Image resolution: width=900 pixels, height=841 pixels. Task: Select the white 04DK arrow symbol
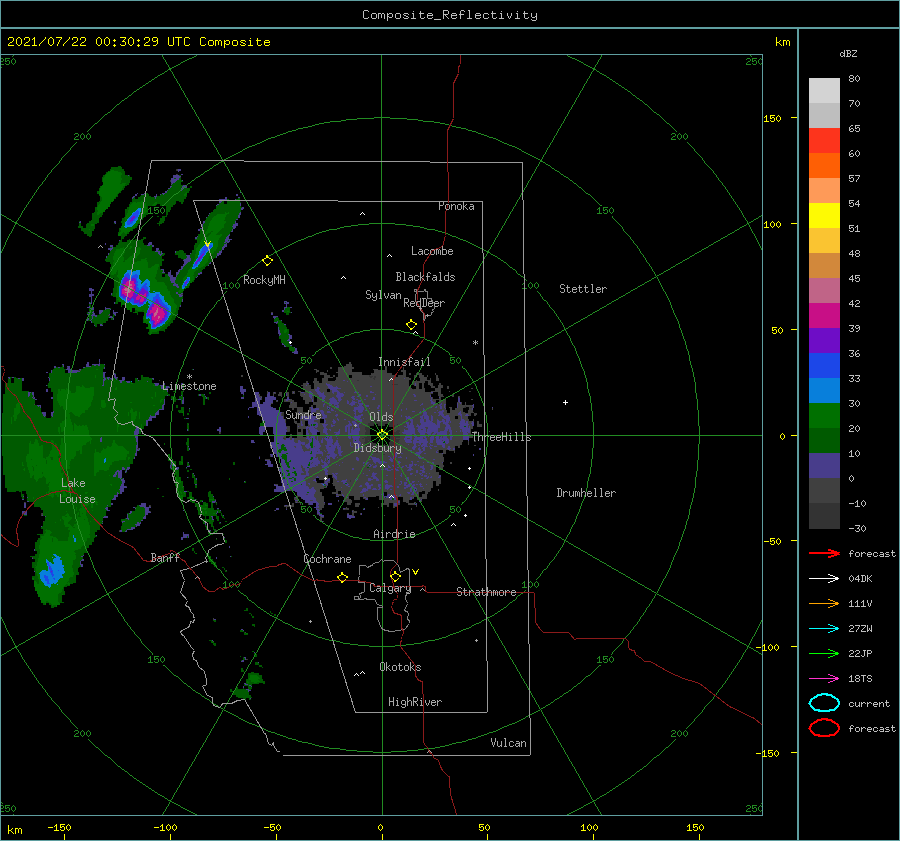point(824,578)
